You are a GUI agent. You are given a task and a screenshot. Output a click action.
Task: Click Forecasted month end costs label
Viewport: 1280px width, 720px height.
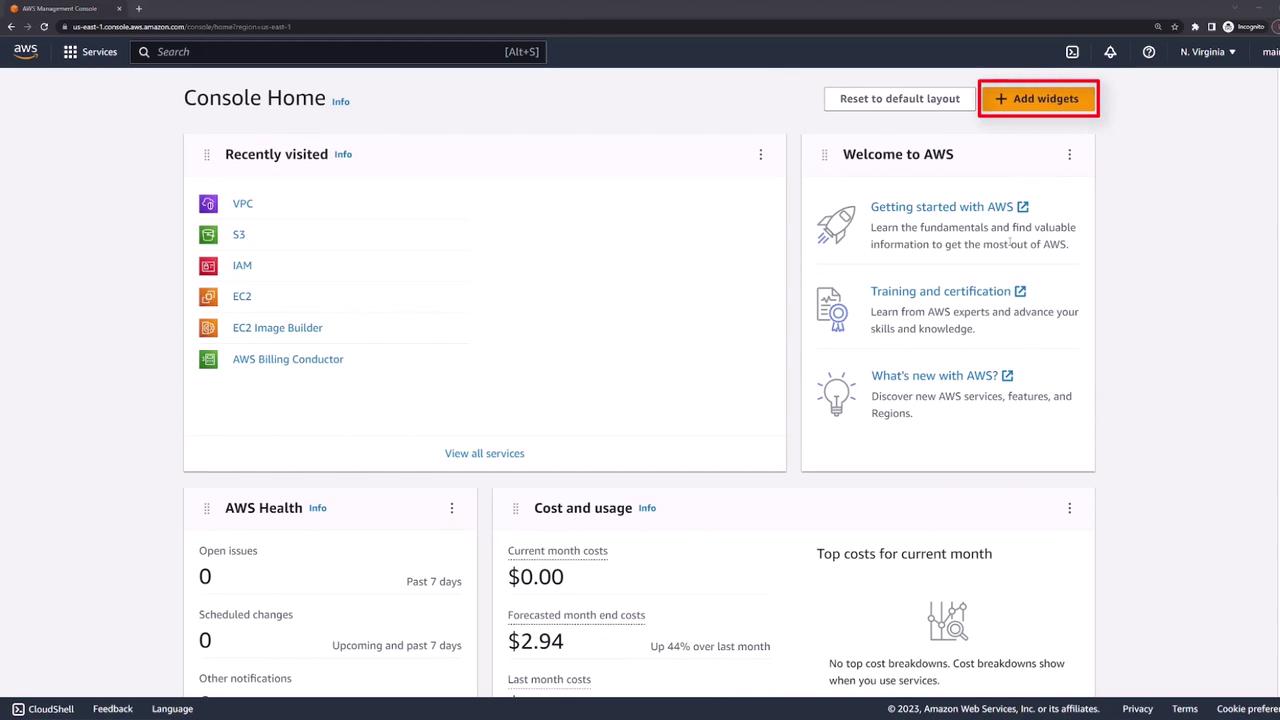pos(577,616)
